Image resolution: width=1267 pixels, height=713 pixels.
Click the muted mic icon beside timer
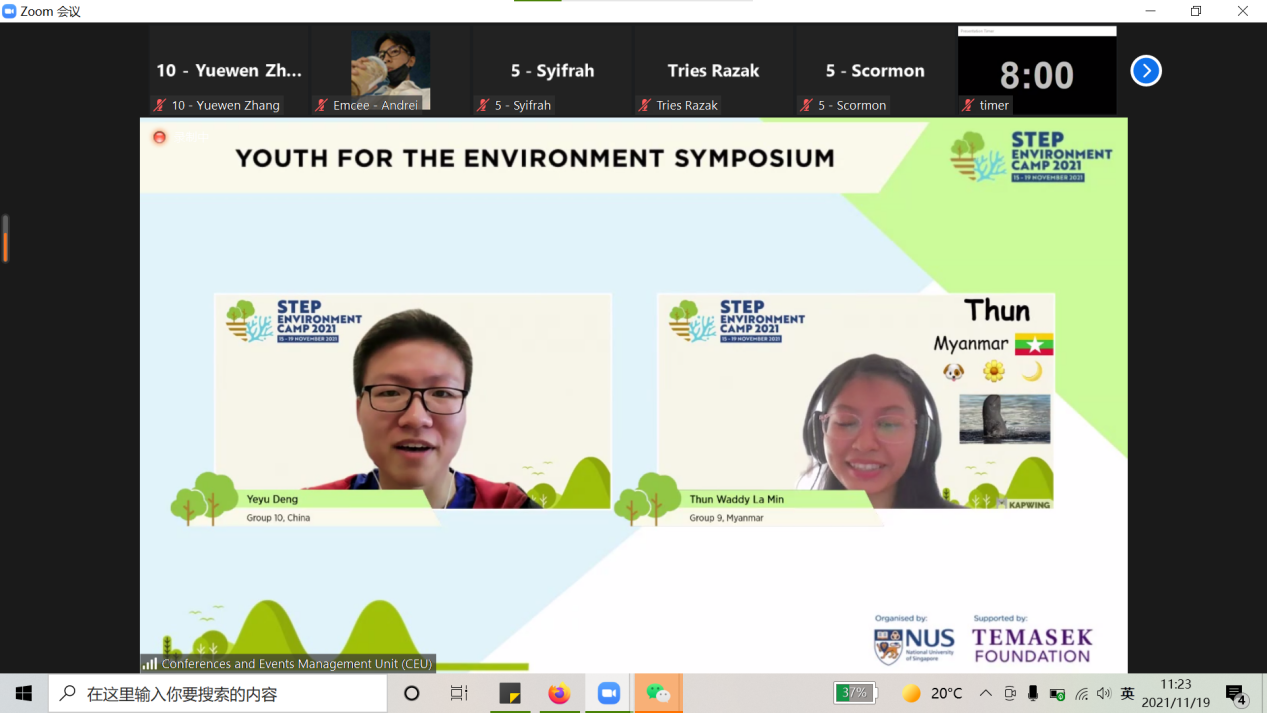point(969,105)
